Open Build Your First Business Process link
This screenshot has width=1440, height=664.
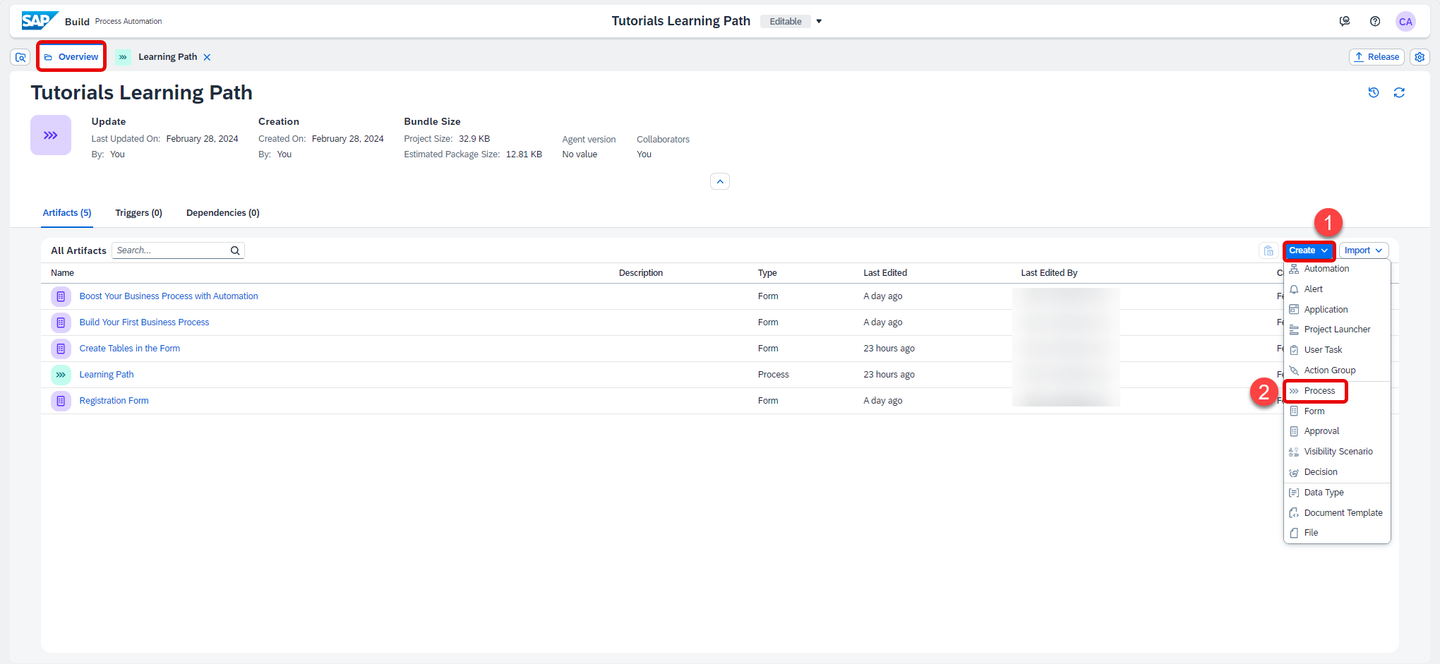coord(144,323)
